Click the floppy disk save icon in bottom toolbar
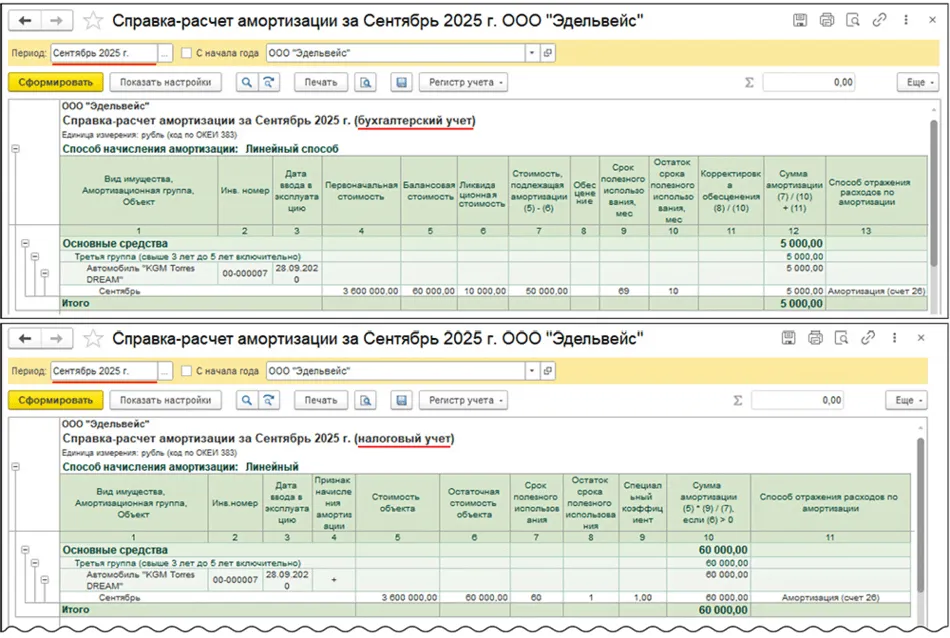Viewport: 950px width, 638px height. tap(401, 400)
